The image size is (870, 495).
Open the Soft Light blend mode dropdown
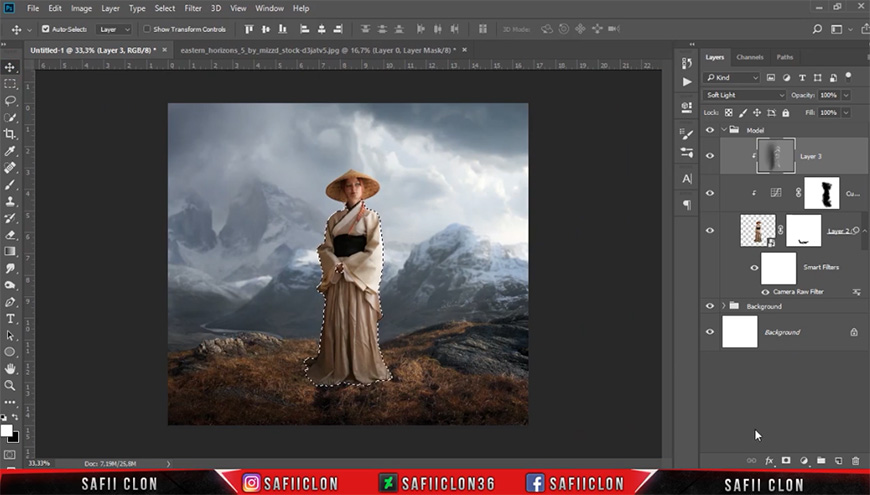click(745, 95)
